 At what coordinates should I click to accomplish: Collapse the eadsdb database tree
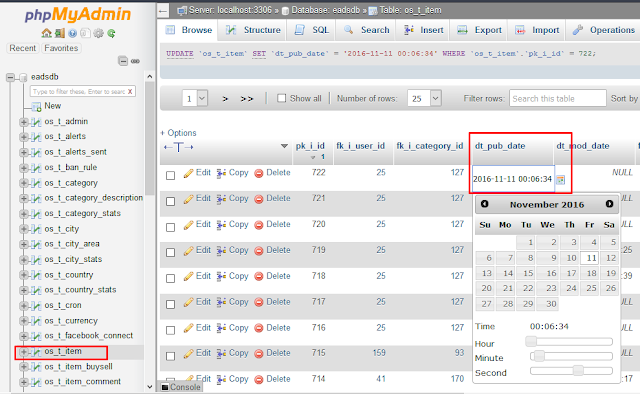(10, 77)
